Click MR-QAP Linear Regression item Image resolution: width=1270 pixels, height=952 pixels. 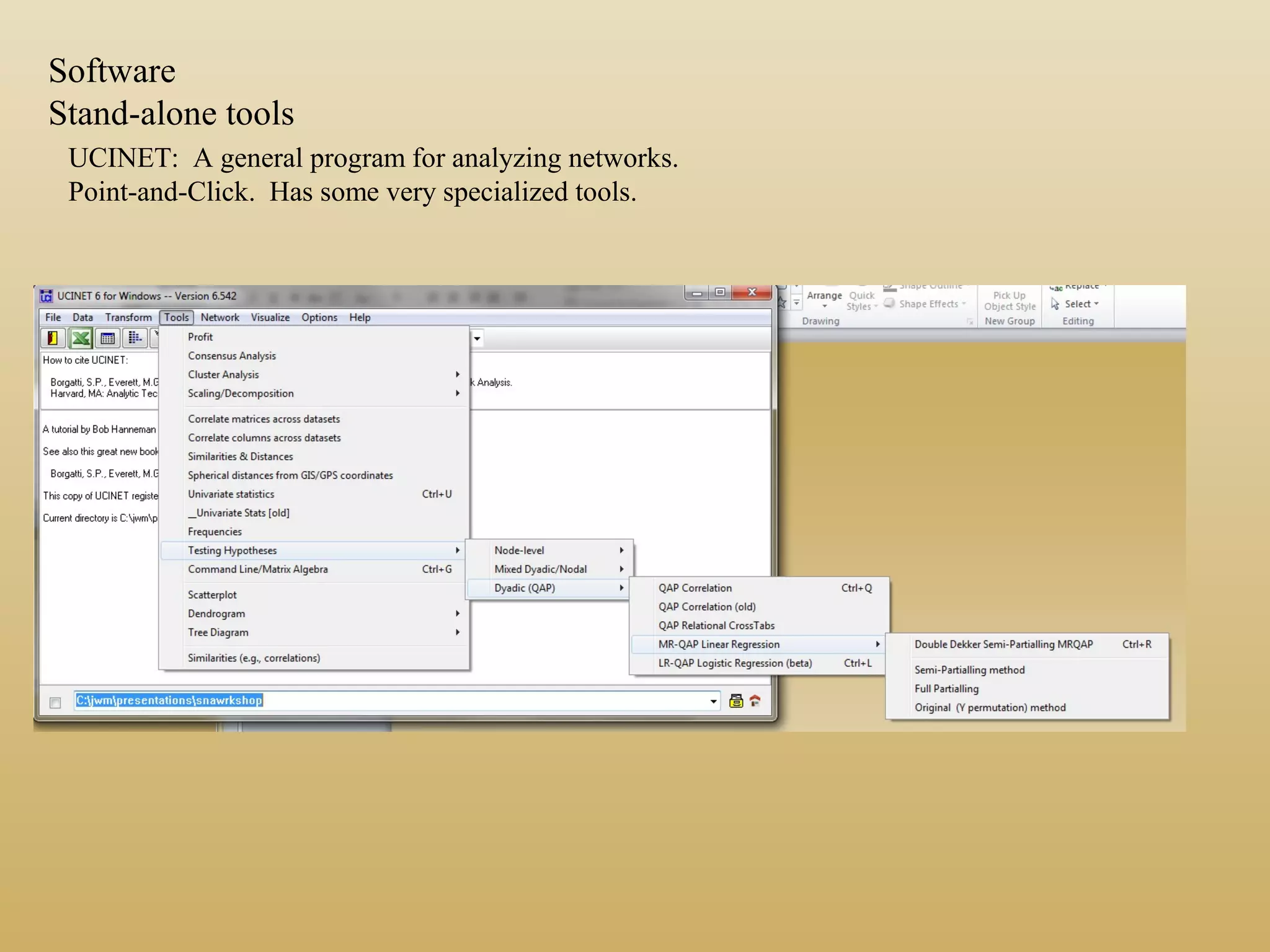[x=760, y=645]
